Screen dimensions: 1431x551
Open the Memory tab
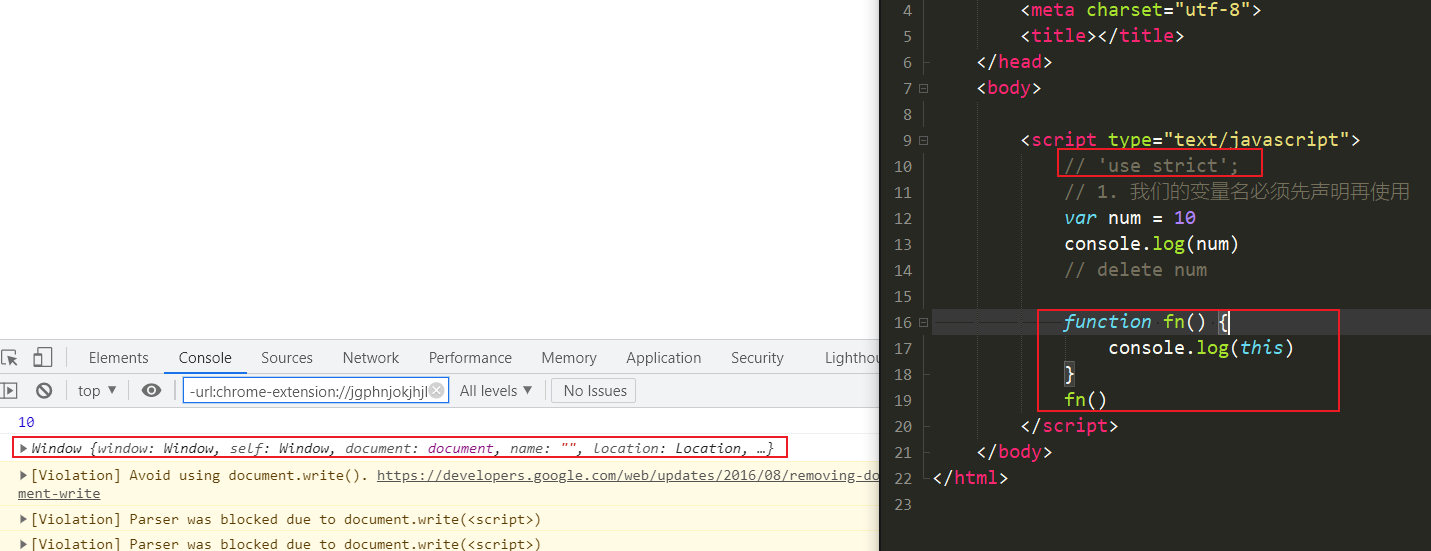[x=569, y=357]
